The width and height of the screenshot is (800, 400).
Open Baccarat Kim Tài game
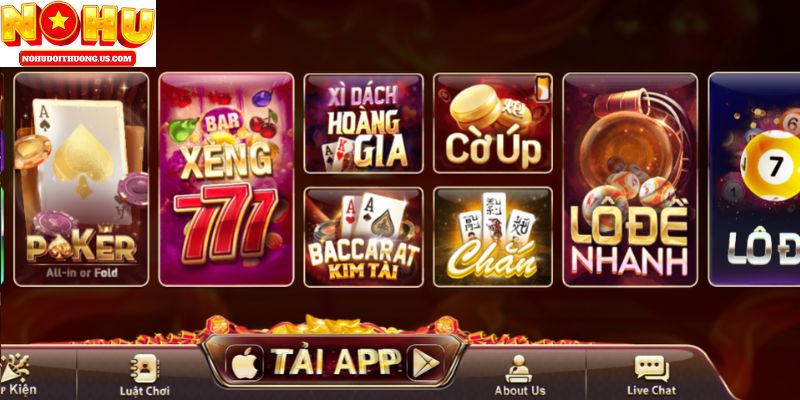(364, 237)
